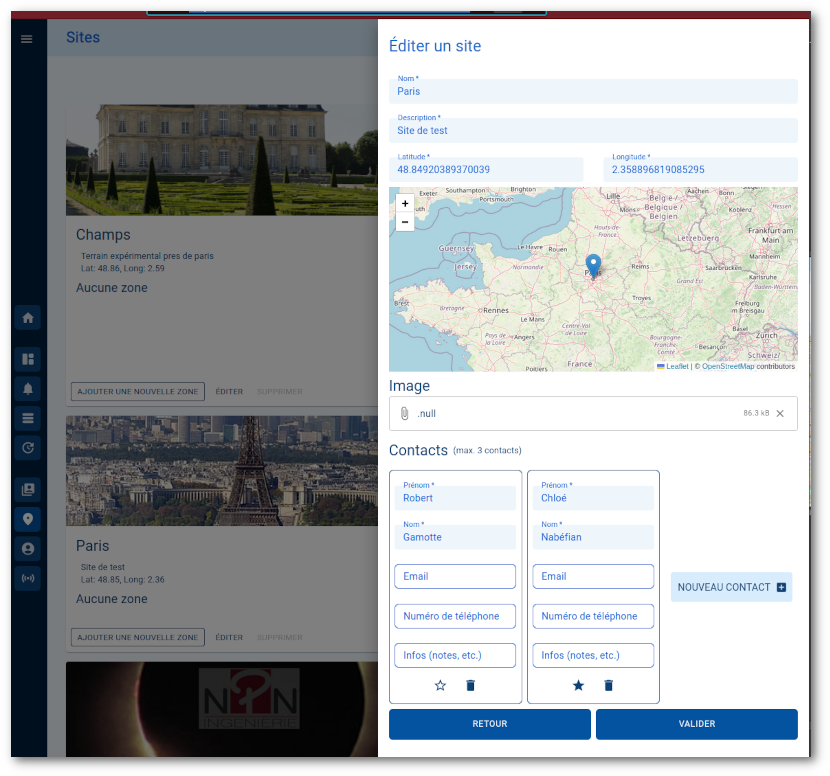The width and height of the screenshot is (830, 776).
Task: Open the OpenStreetMap attribution link
Action: pos(727,367)
